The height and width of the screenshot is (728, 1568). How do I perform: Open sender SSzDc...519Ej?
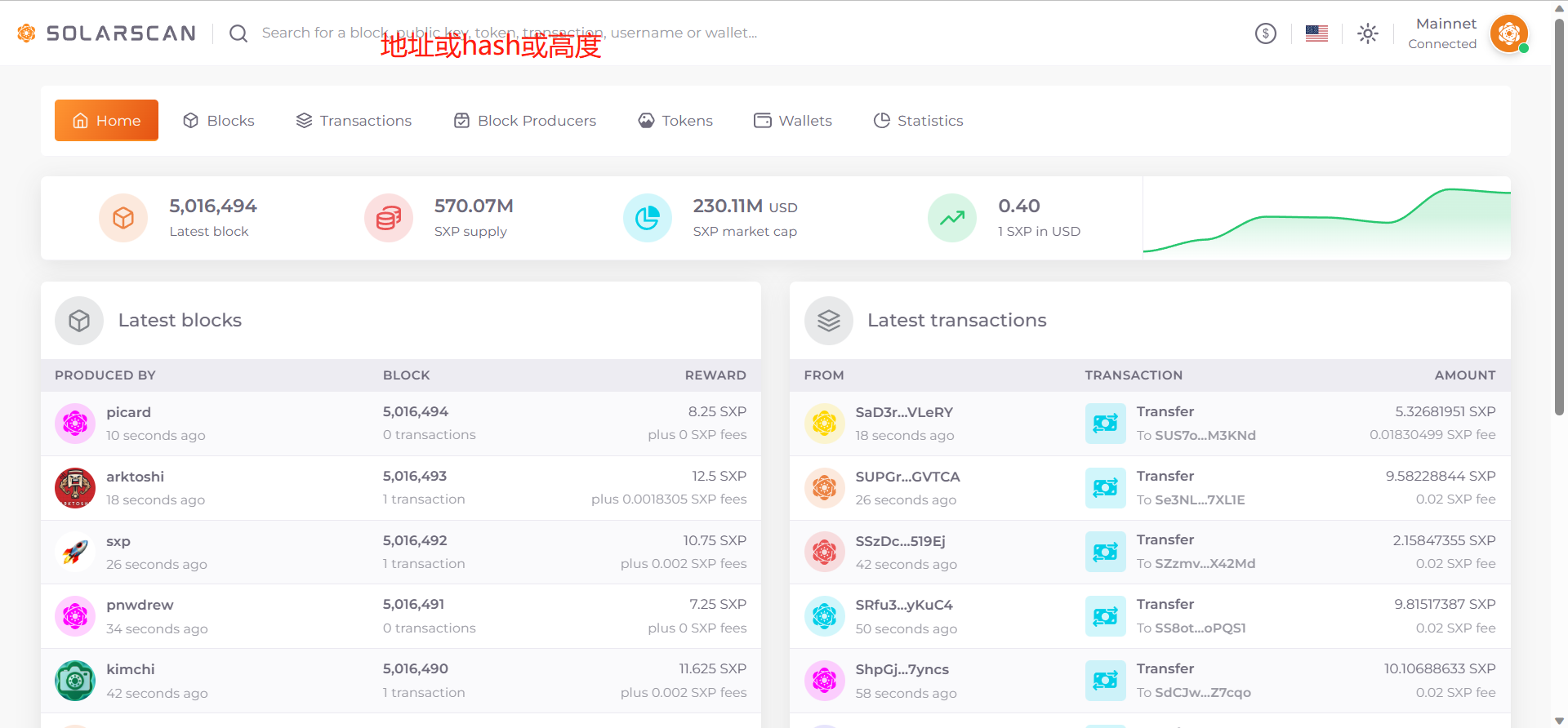(x=901, y=541)
